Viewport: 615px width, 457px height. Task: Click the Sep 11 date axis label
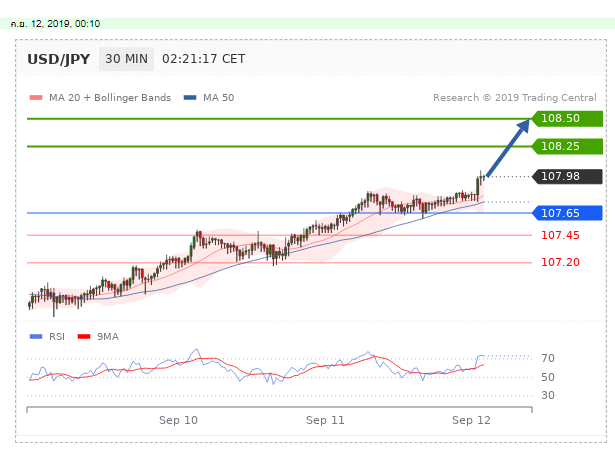(325, 421)
